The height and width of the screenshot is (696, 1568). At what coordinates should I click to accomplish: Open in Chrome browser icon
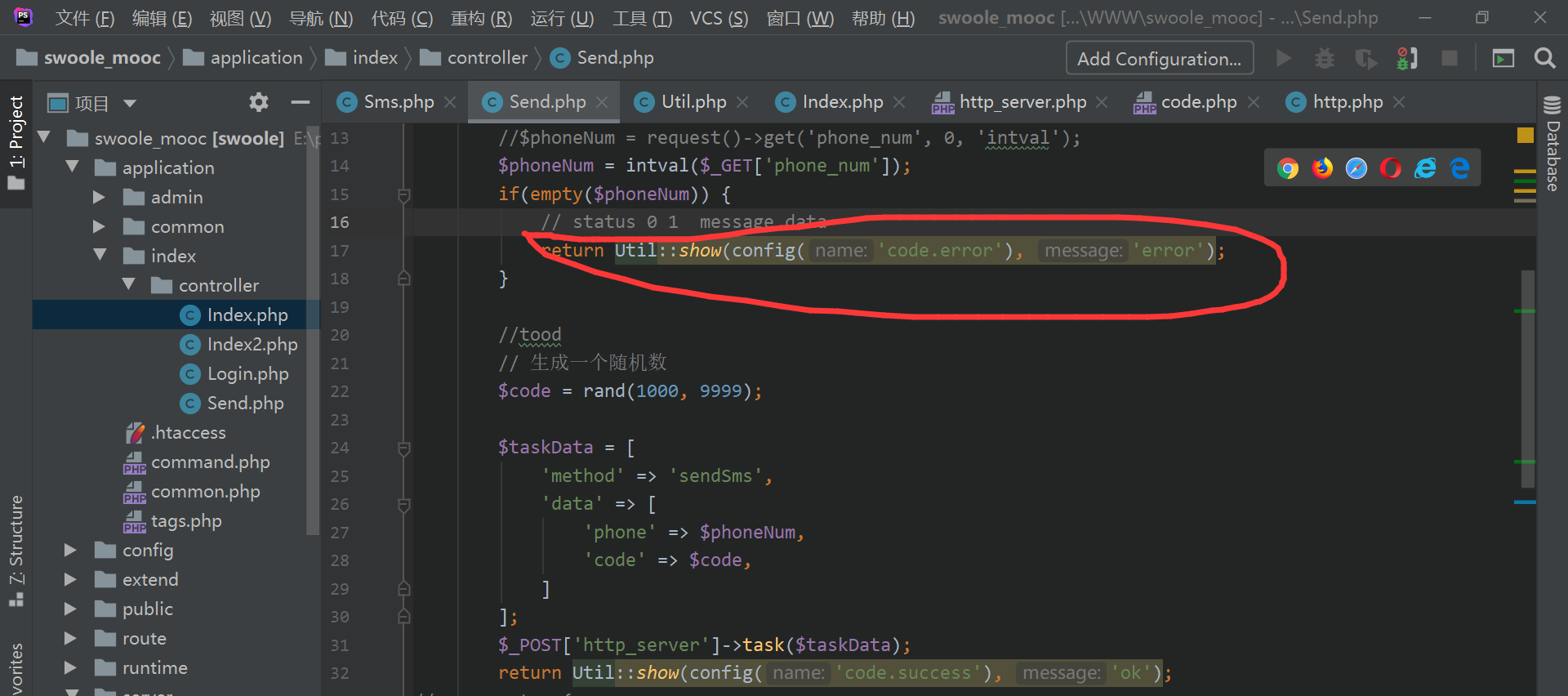tap(1288, 168)
